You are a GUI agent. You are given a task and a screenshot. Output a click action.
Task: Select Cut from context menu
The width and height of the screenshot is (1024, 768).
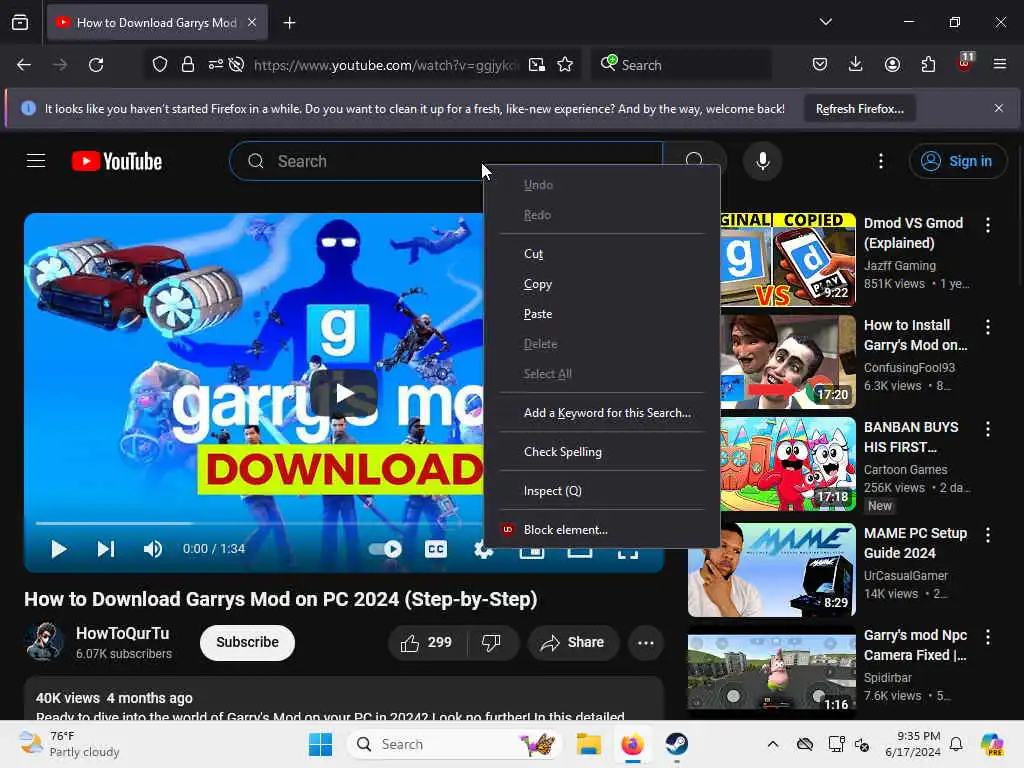pos(601,253)
